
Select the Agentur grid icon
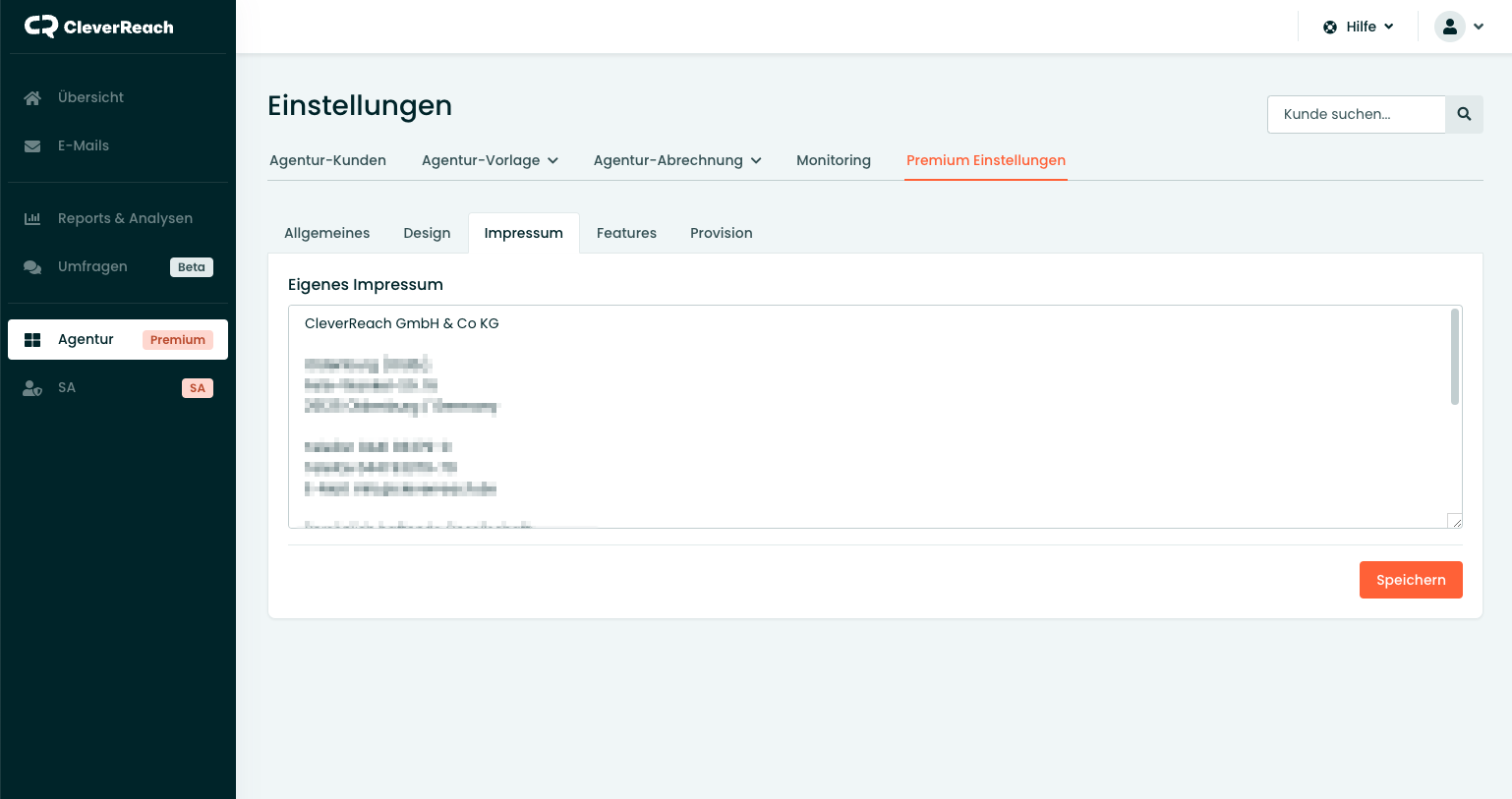(32, 340)
